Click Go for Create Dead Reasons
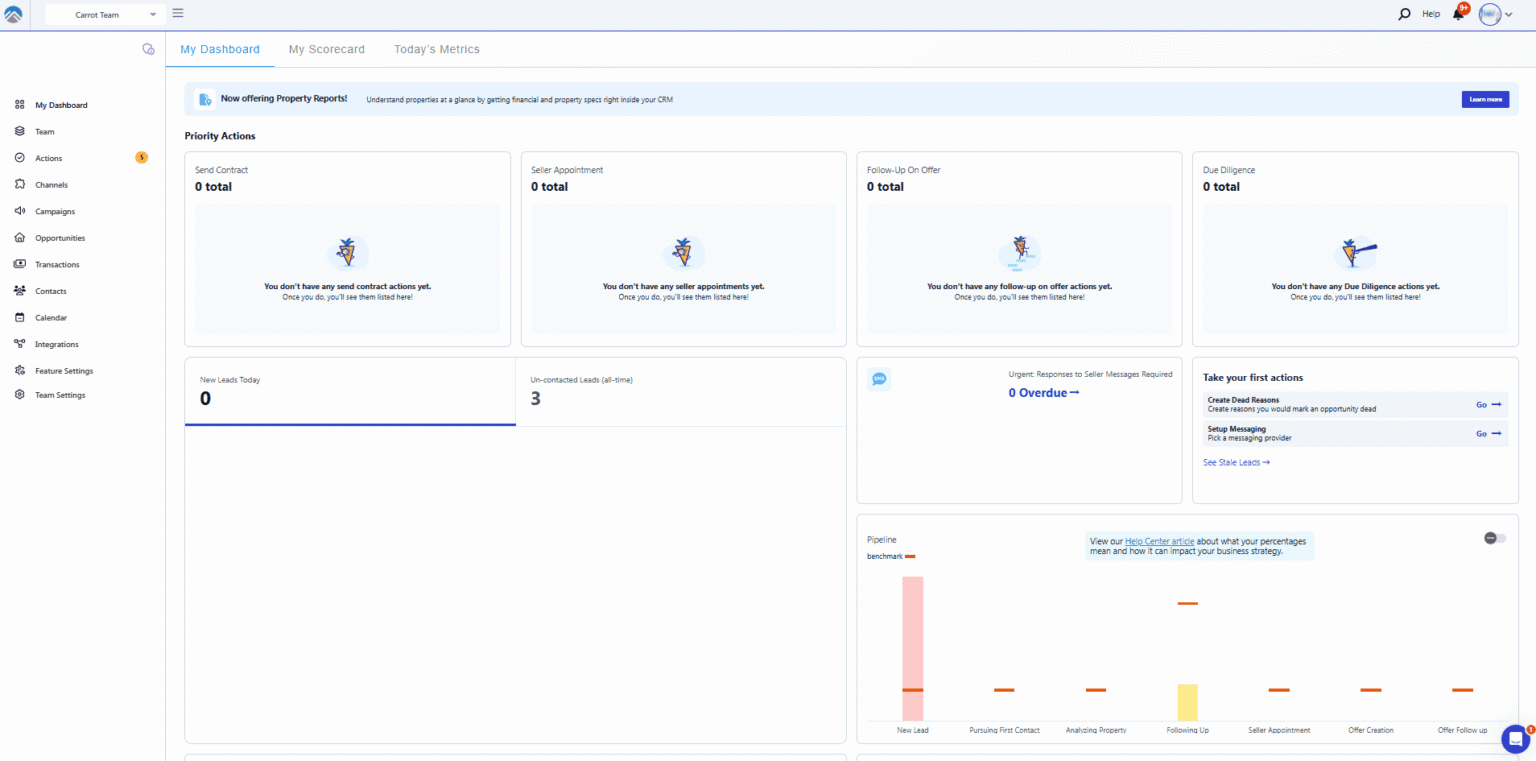The image size is (1536, 761). coord(1488,405)
